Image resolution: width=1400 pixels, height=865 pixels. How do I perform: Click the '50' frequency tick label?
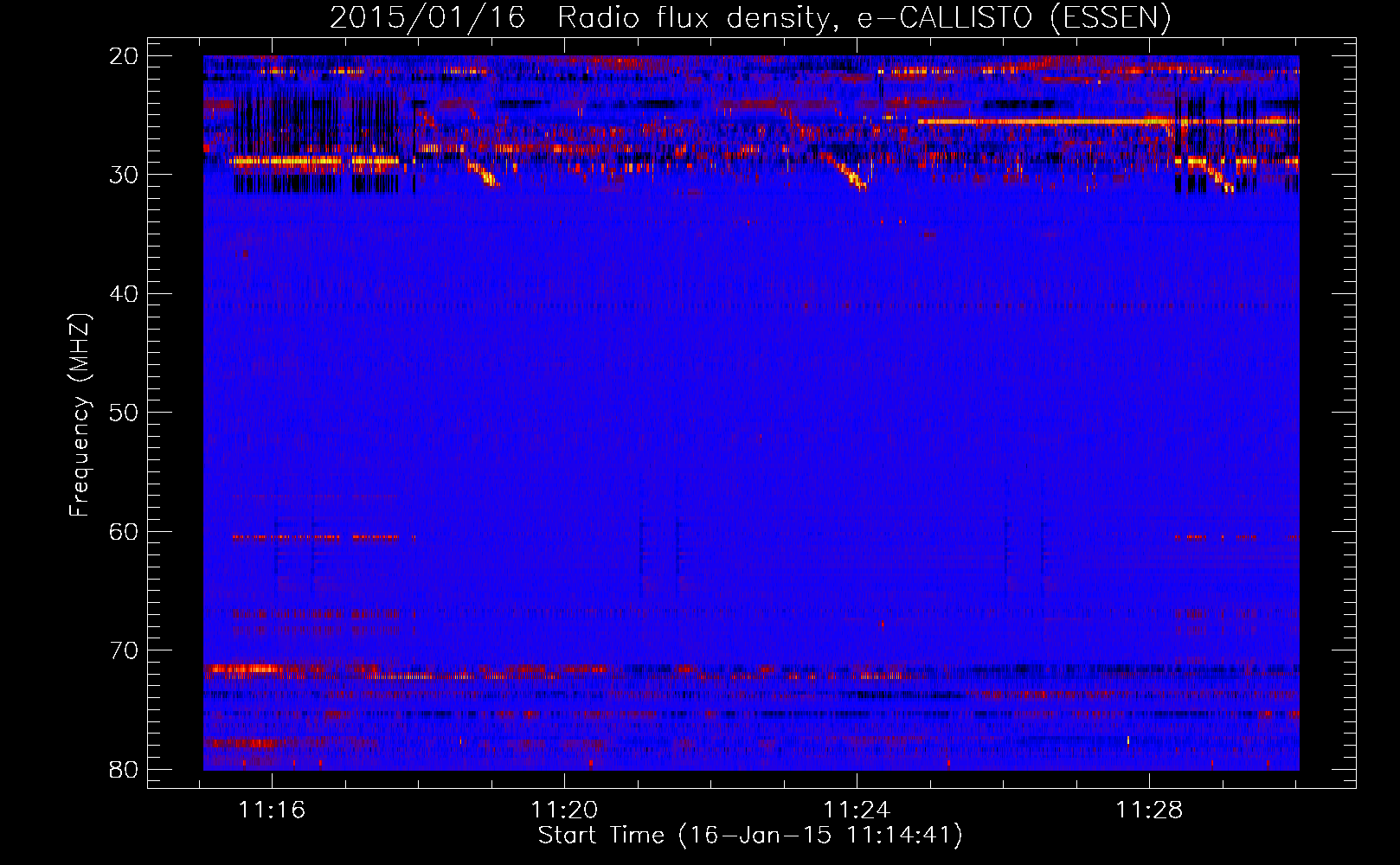[x=124, y=413]
